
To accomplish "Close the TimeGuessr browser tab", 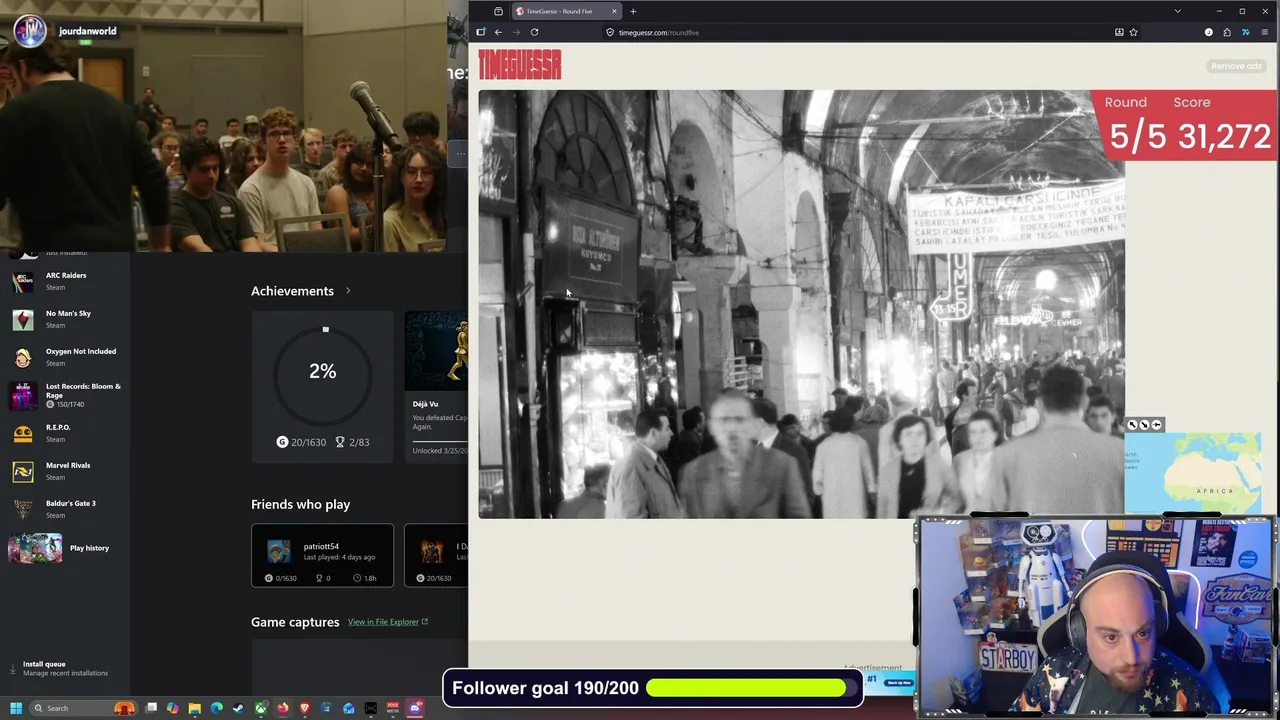I will (x=614, y=11).
